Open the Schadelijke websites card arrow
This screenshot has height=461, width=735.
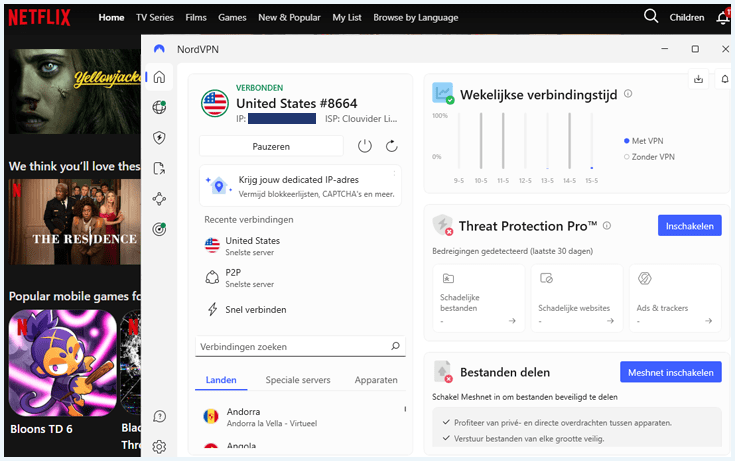[610, 321]
